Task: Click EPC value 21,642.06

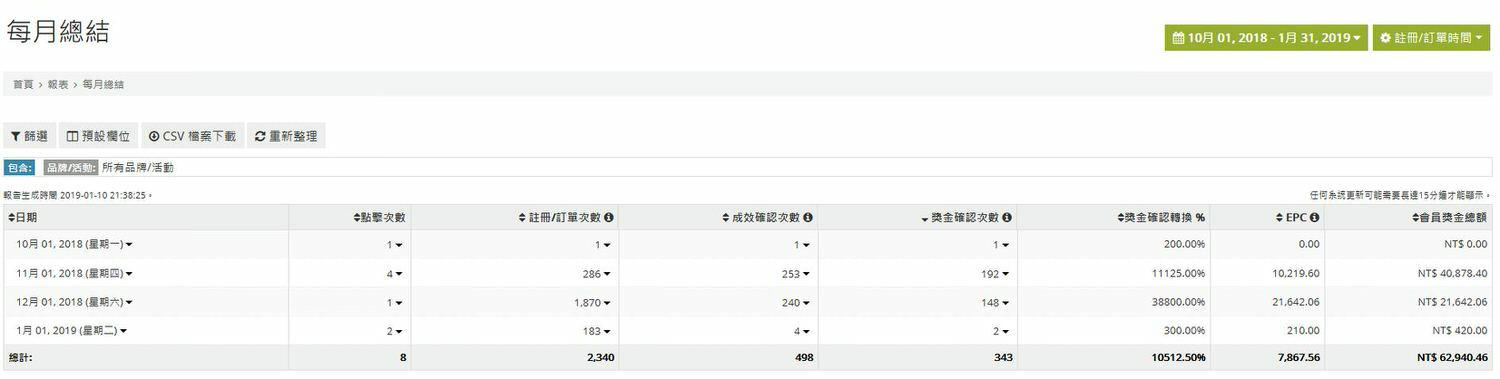Action: tap(1296, 302)
